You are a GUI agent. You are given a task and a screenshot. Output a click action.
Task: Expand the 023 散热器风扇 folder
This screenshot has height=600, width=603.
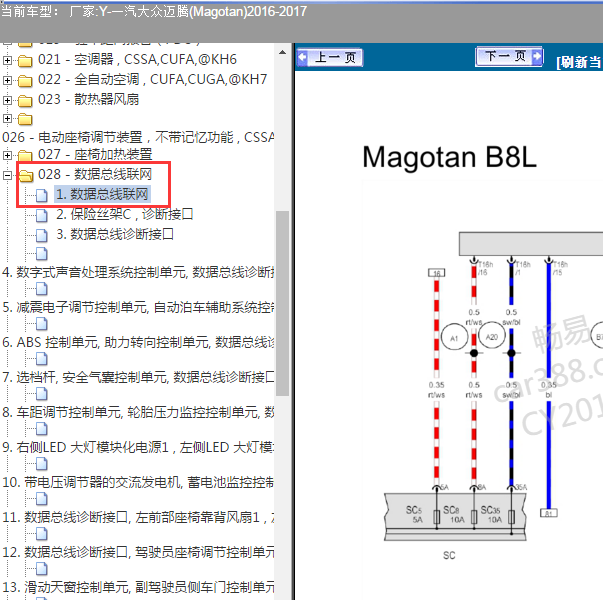coord(7,100)
